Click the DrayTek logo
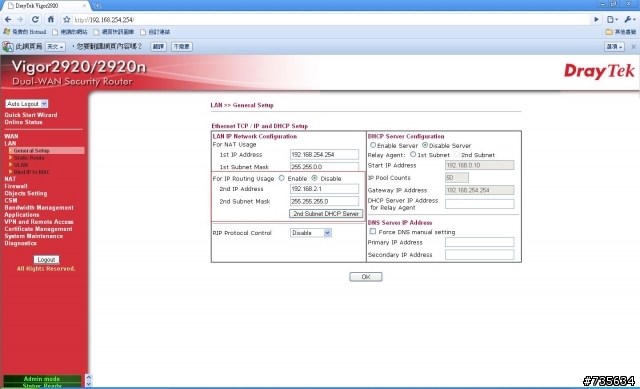 (x=599, y=71)
